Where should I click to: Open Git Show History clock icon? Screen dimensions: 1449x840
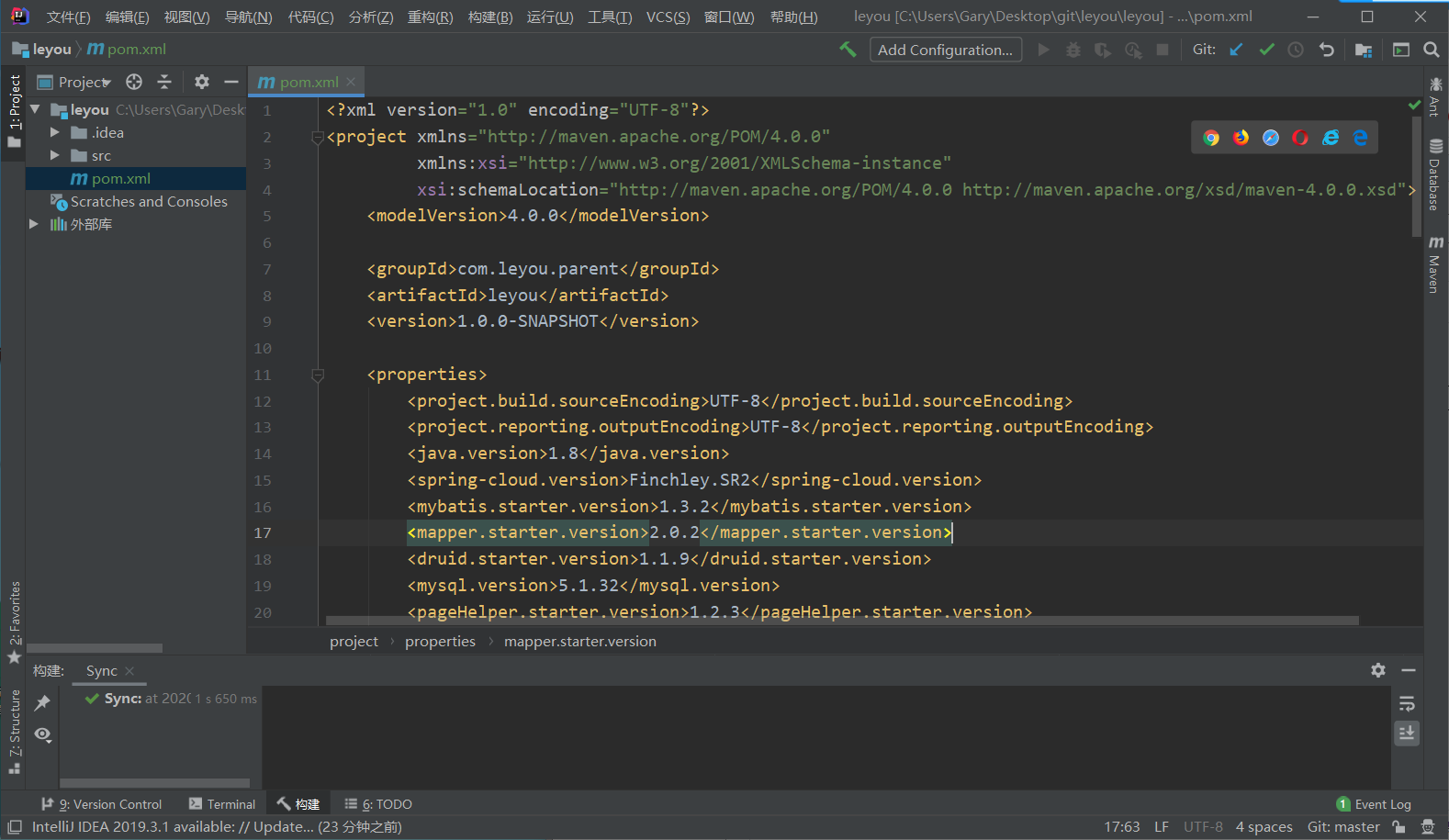(1296, 50)
